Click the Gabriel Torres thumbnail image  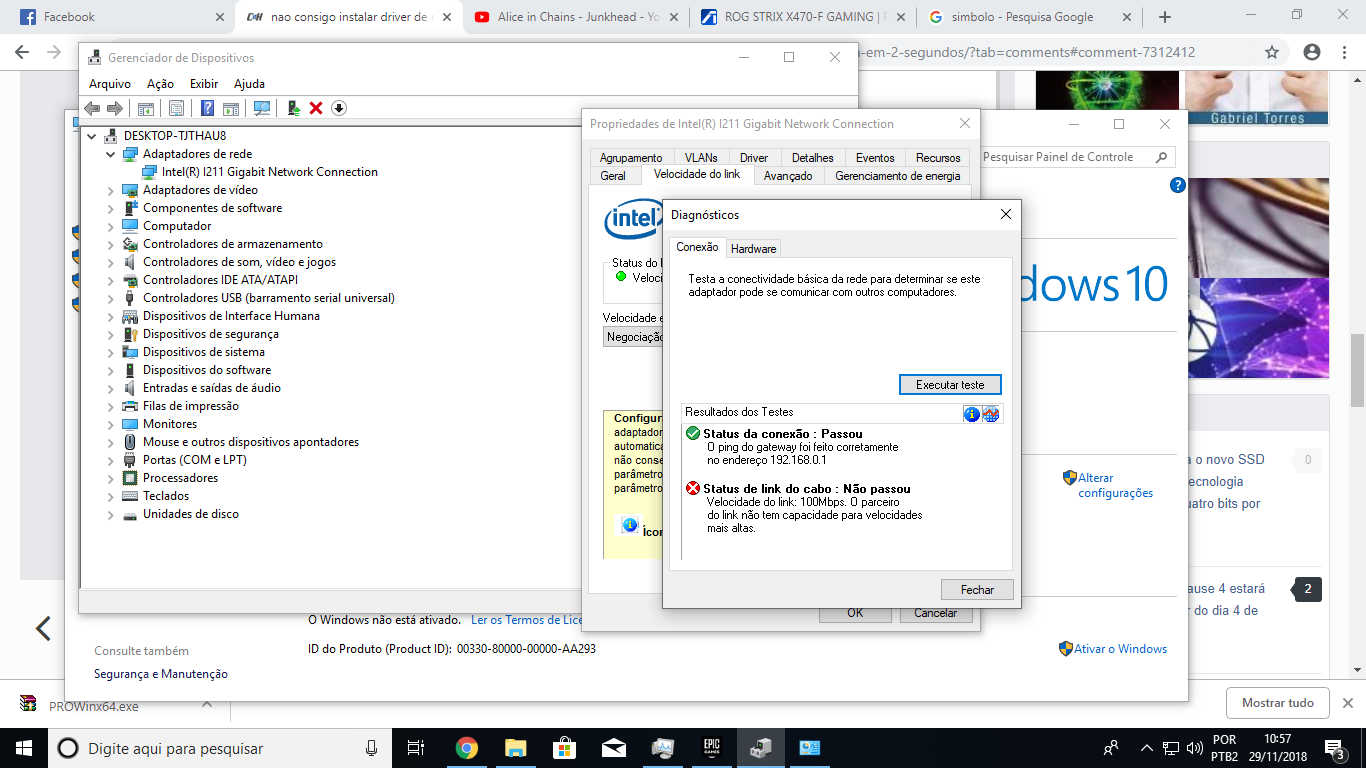1257,98
